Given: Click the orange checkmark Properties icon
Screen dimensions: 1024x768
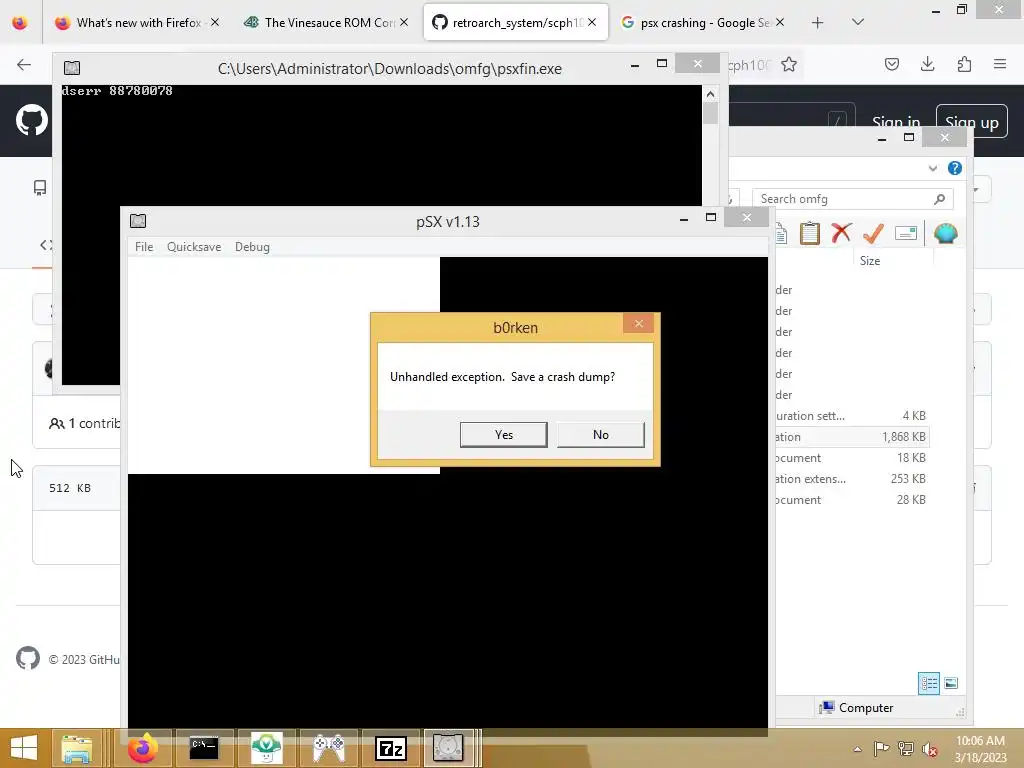Looking at the screenshot, I should click(873, 233).
